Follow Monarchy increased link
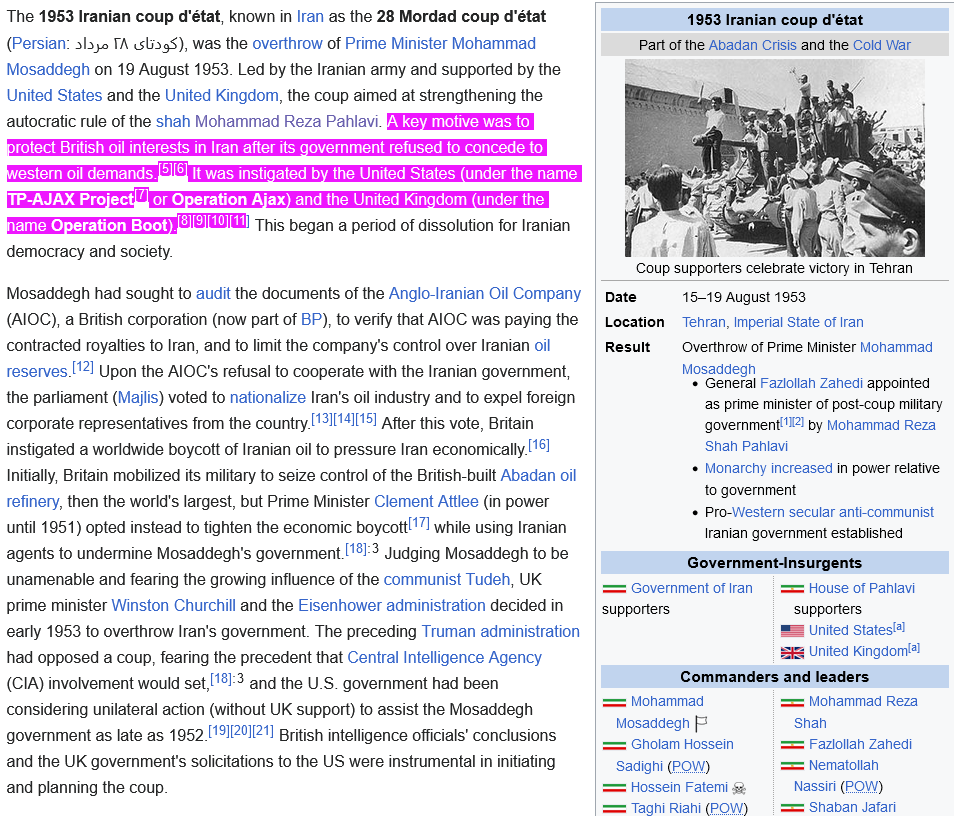Viewport: 954px width, 816px height. point(768,469)
